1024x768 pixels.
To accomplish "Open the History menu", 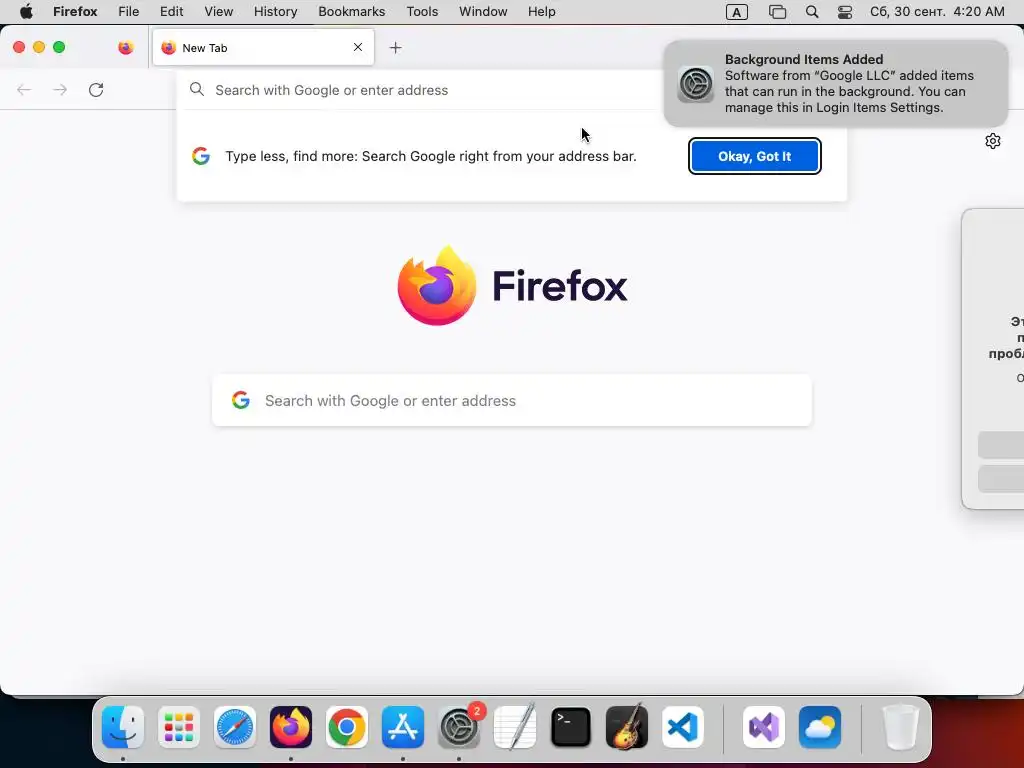I will (276, 12).
